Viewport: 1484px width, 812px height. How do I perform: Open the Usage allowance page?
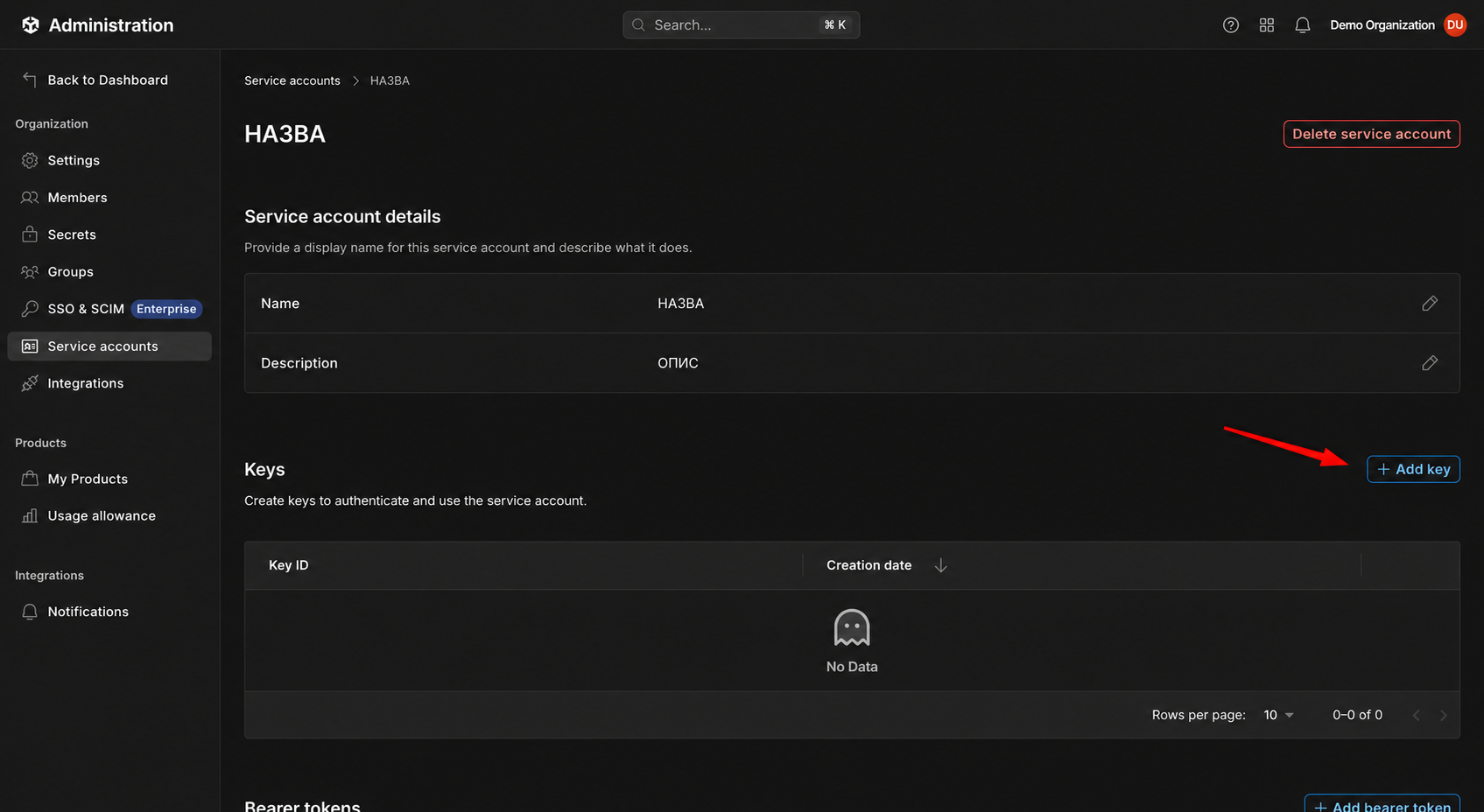[x=109, y=516]
